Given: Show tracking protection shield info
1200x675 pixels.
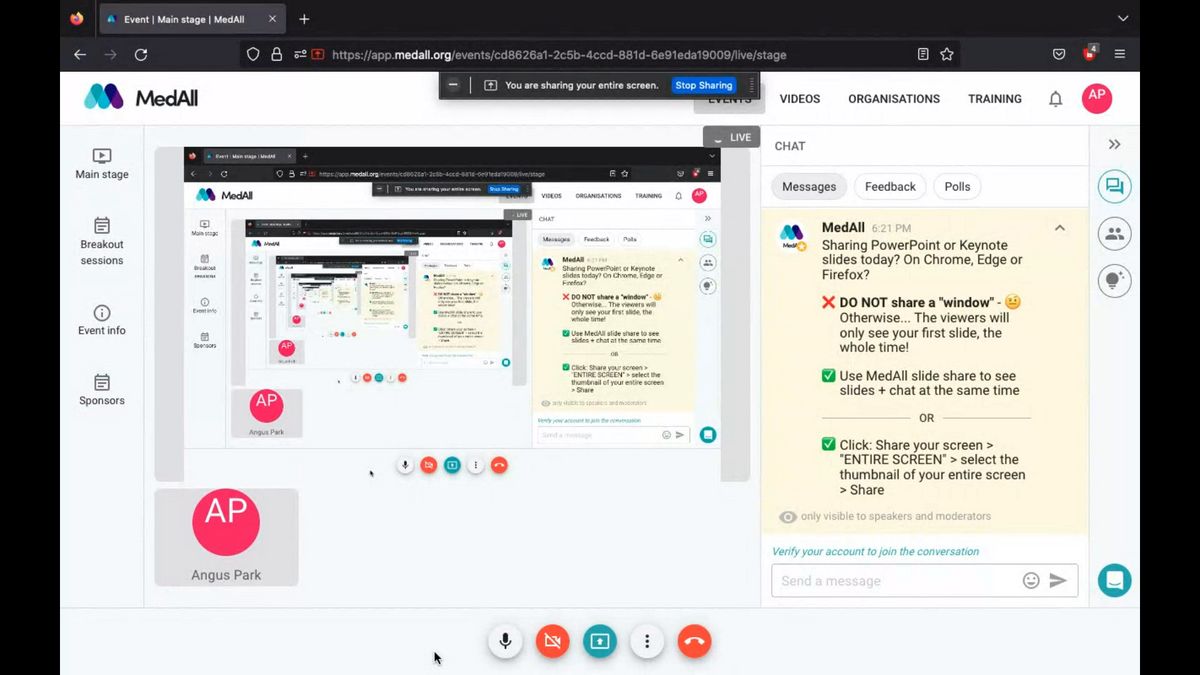Looking at the screenshot, I should (253, 55).
